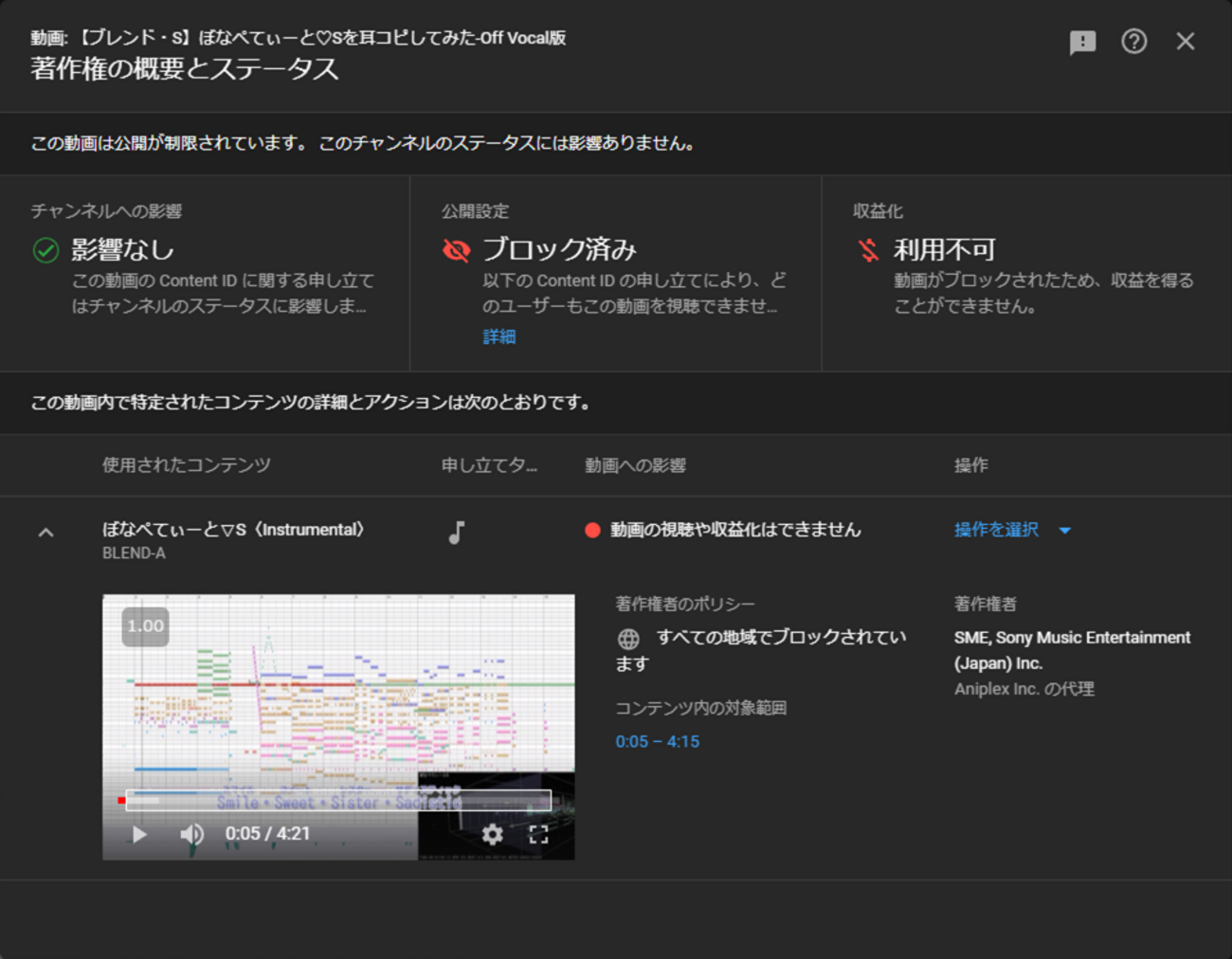Click the send feedback icon

[x=1082, y=42]
